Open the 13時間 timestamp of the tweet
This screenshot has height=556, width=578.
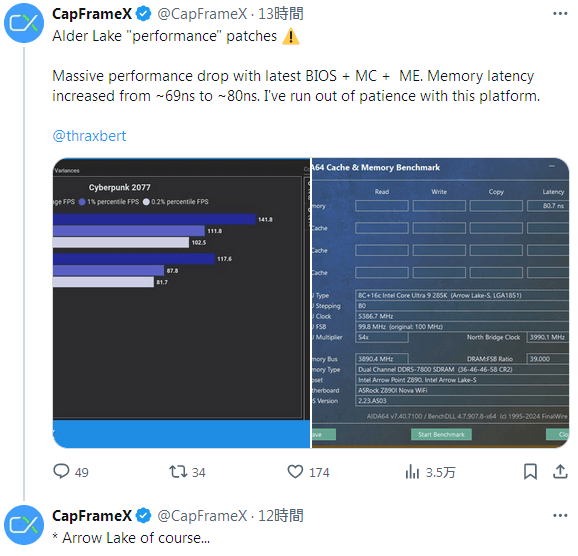[281, 14]
